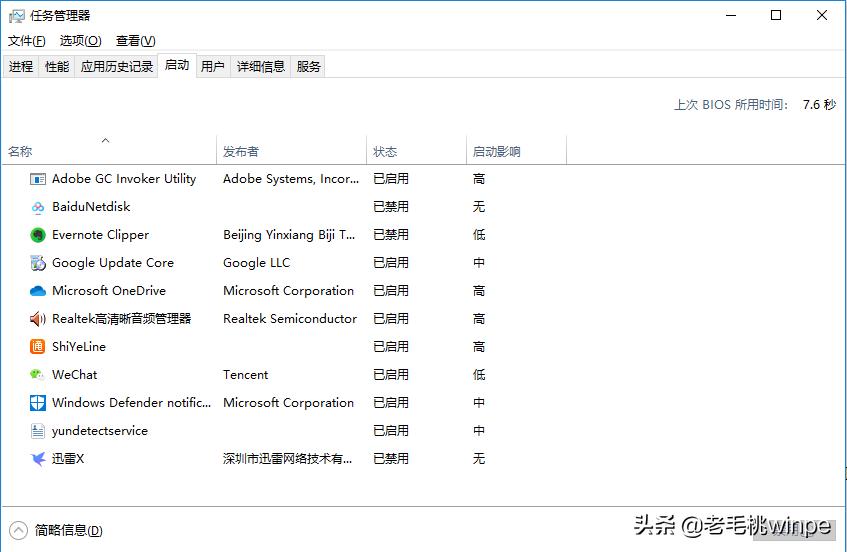Select the ShiYeLine entry name
Image resolution: width=847 pixels, height=552 pixels.
coord(79,347)
